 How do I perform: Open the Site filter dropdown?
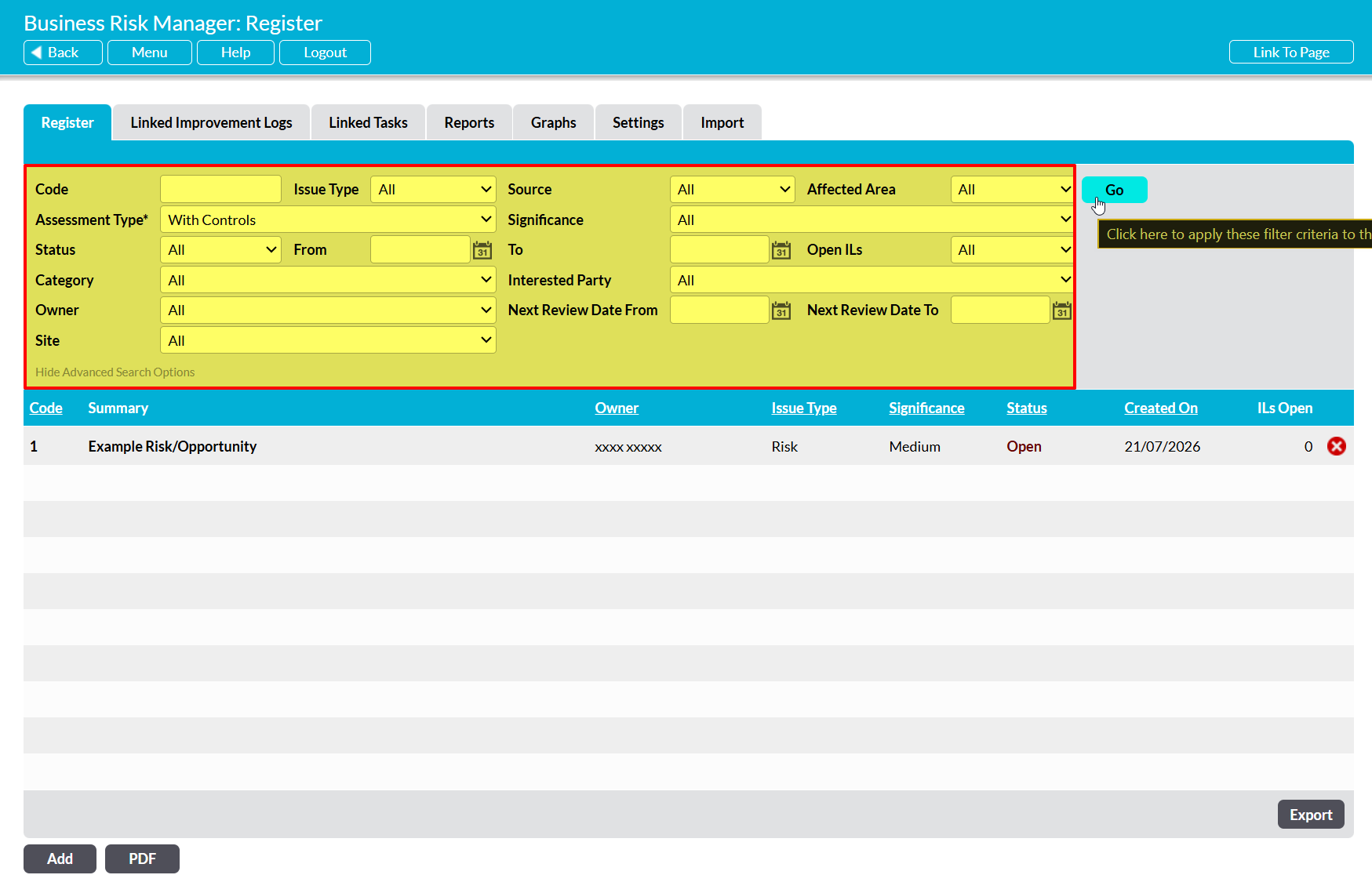(x=328, y=340)
